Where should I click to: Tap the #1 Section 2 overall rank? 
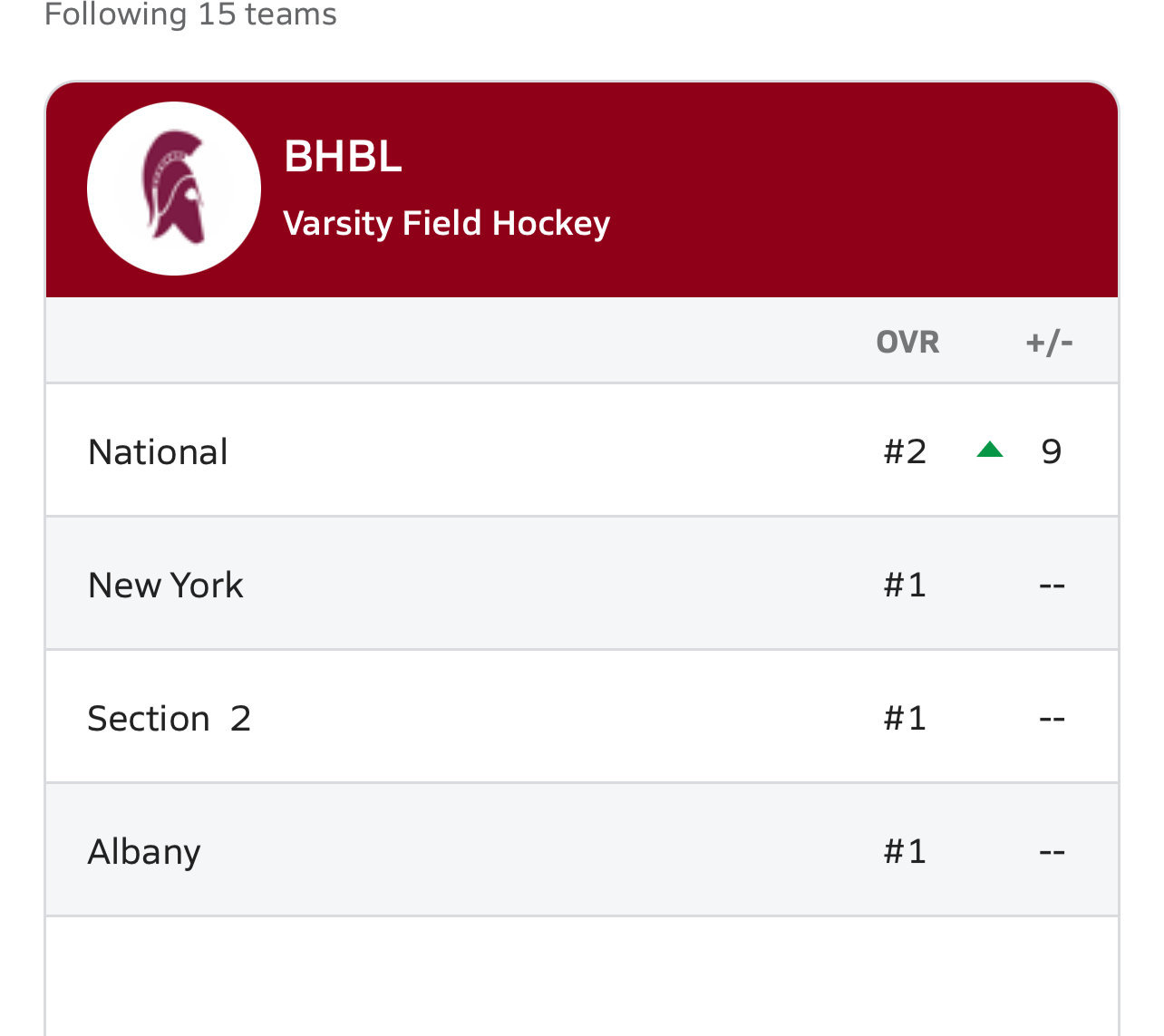(x=905, y=718)
